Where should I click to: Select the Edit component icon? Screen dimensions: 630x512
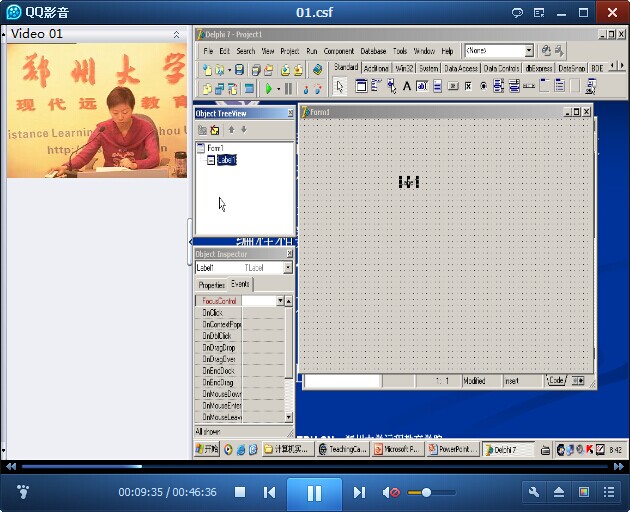pos(422,86)
